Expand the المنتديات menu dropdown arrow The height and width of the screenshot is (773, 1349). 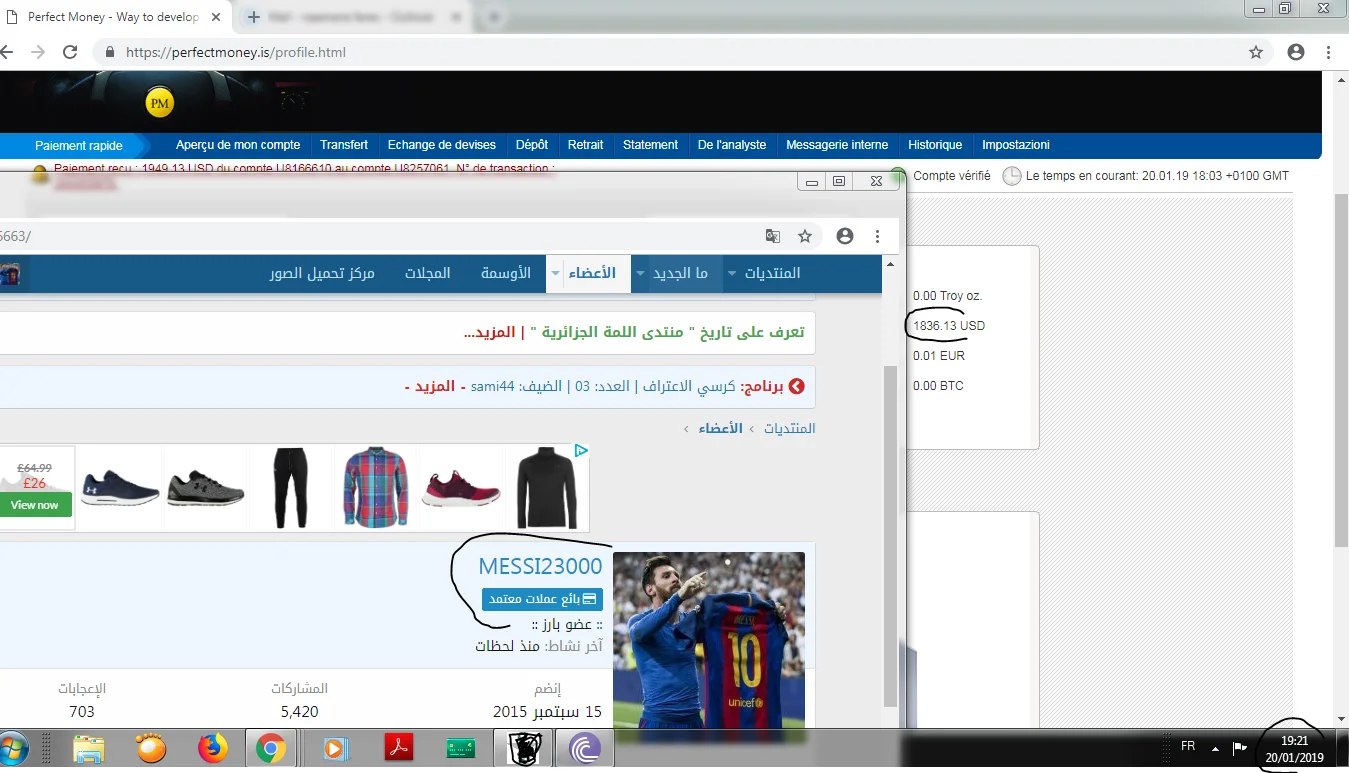732,273
